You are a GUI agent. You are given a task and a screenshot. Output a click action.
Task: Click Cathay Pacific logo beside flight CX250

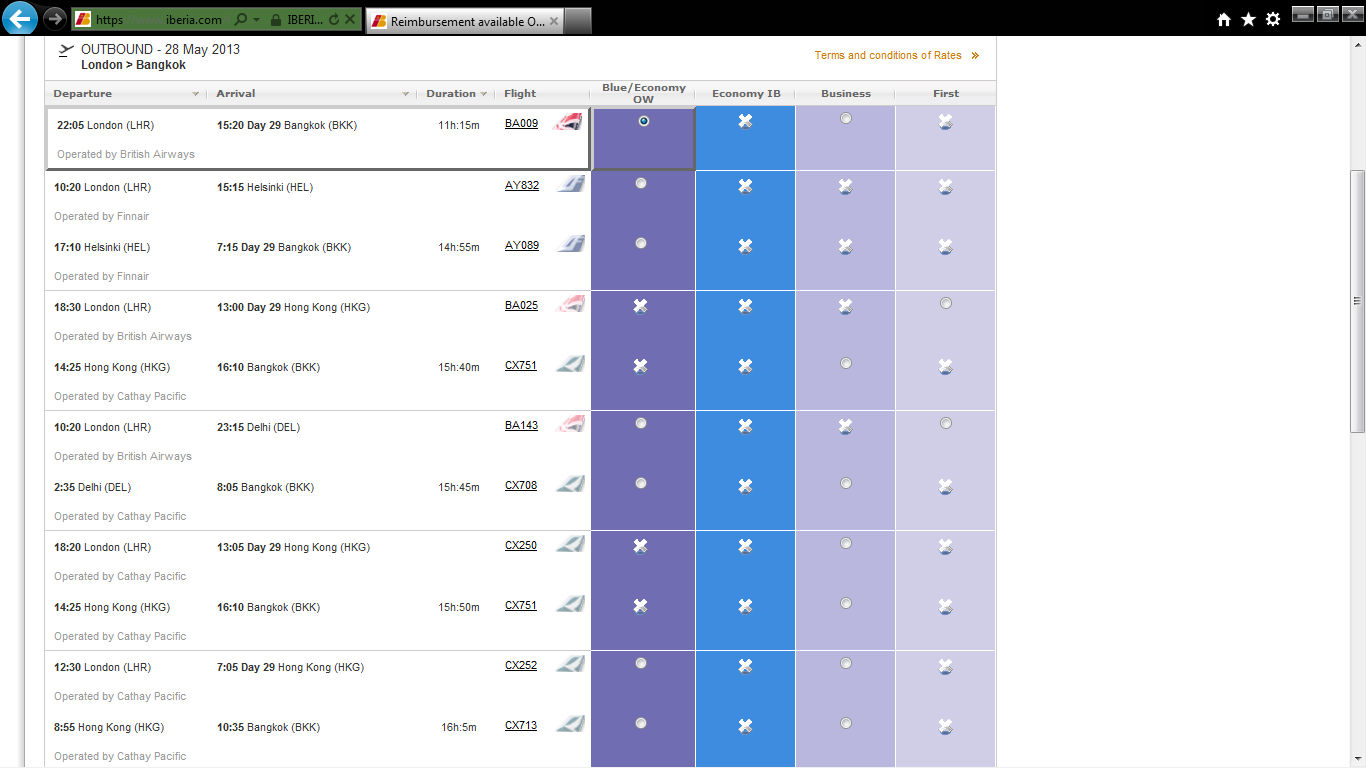(571, 544)
